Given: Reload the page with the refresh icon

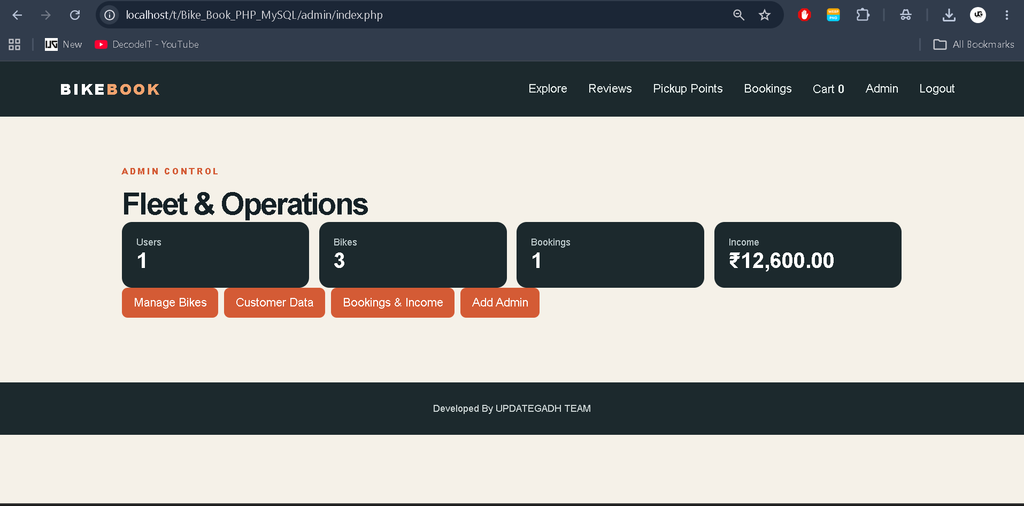Looking at the screenshot, I should coord(75,15).
